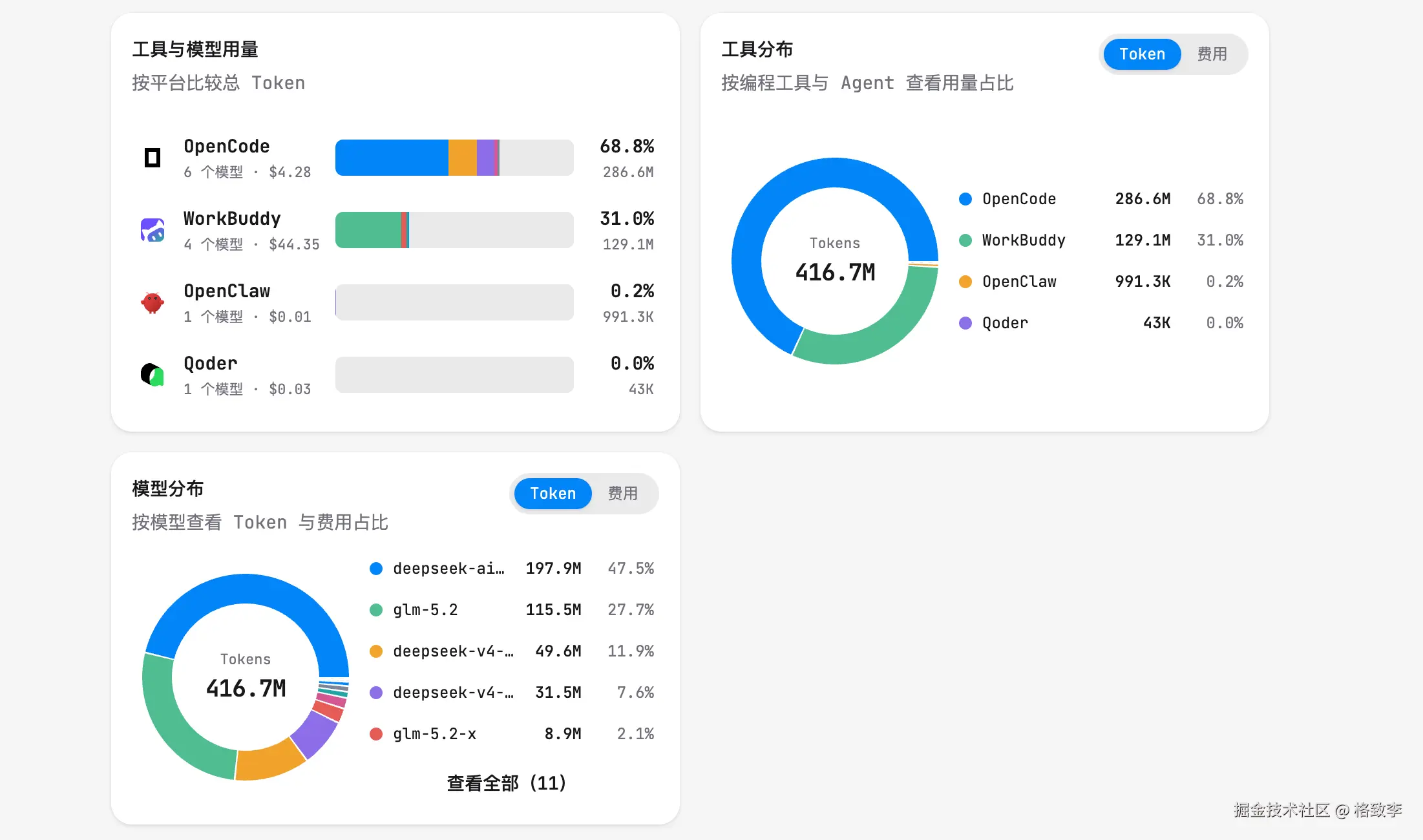1423x840 pixels.
Task: Click the OpenCode logo icon
Action: pyautogui.click(x=153, y=158)
